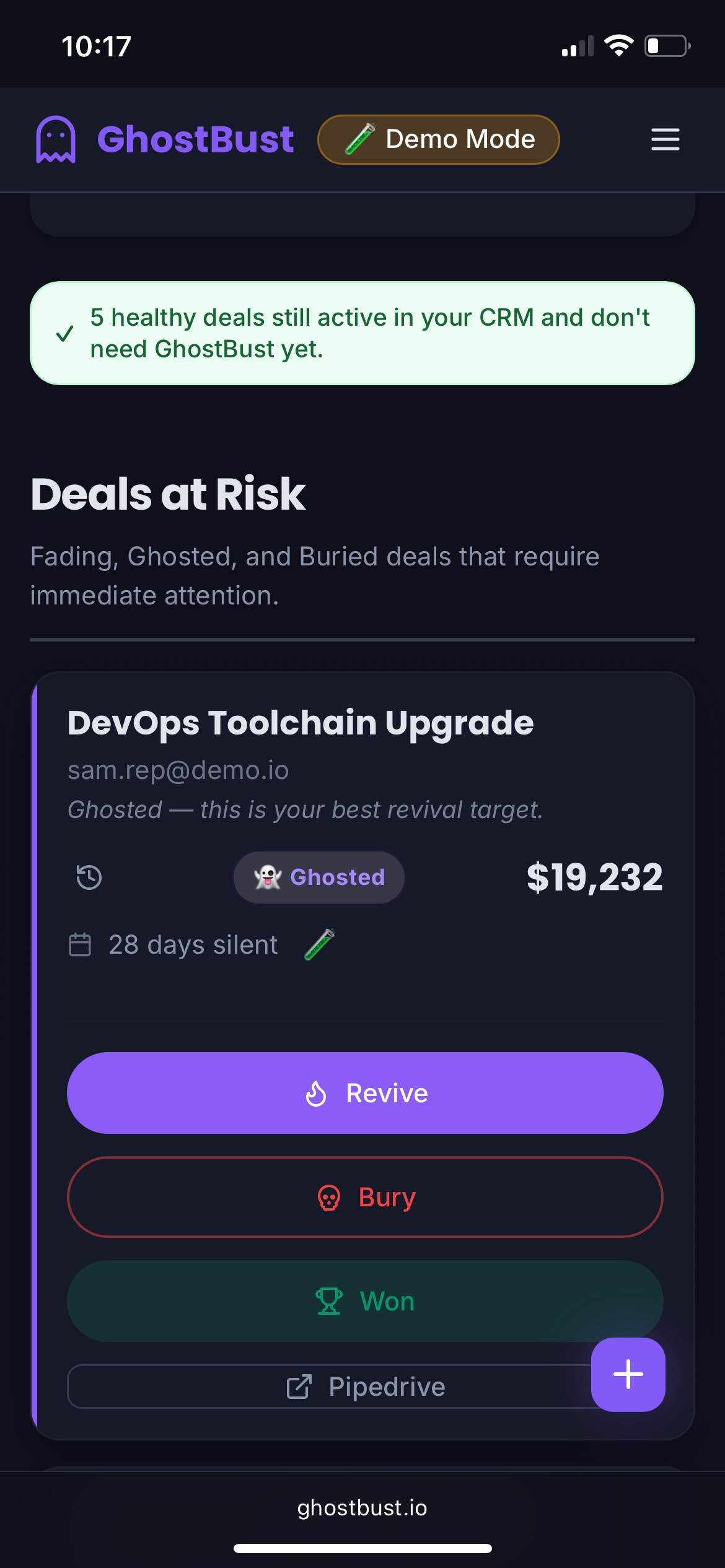The width and height of the screenshot is (725, 1568).
Task: Click the test tube icon after 28 days silent
Action: [x=319, y=944]
